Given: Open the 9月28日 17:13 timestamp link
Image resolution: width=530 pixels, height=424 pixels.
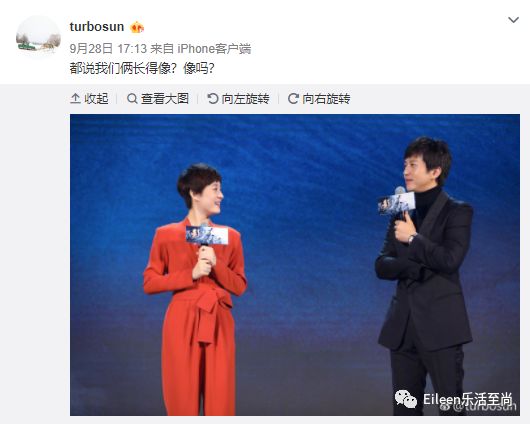Looking at the screenshot, I should pos(108,49).
